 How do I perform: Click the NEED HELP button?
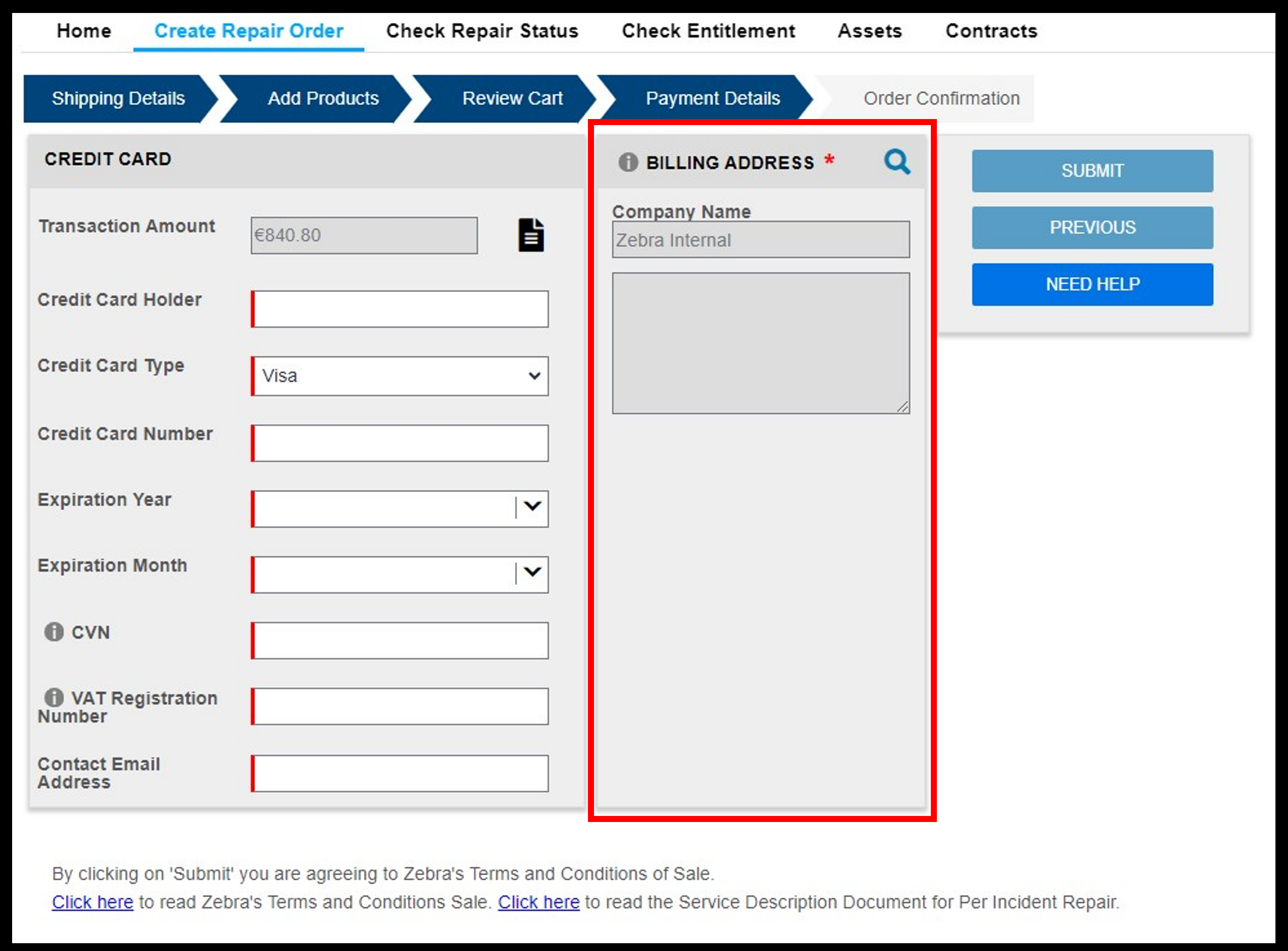[x=1092, y=283]
